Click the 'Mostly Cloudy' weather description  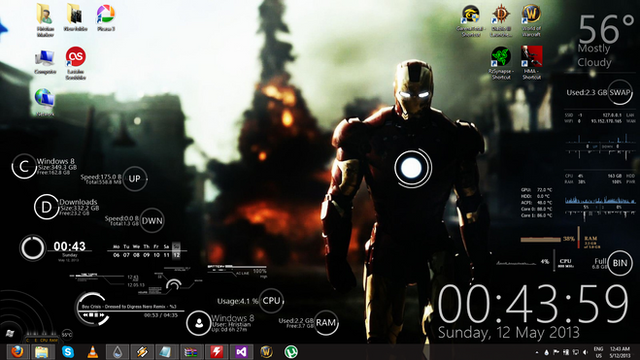coord(594,56)
